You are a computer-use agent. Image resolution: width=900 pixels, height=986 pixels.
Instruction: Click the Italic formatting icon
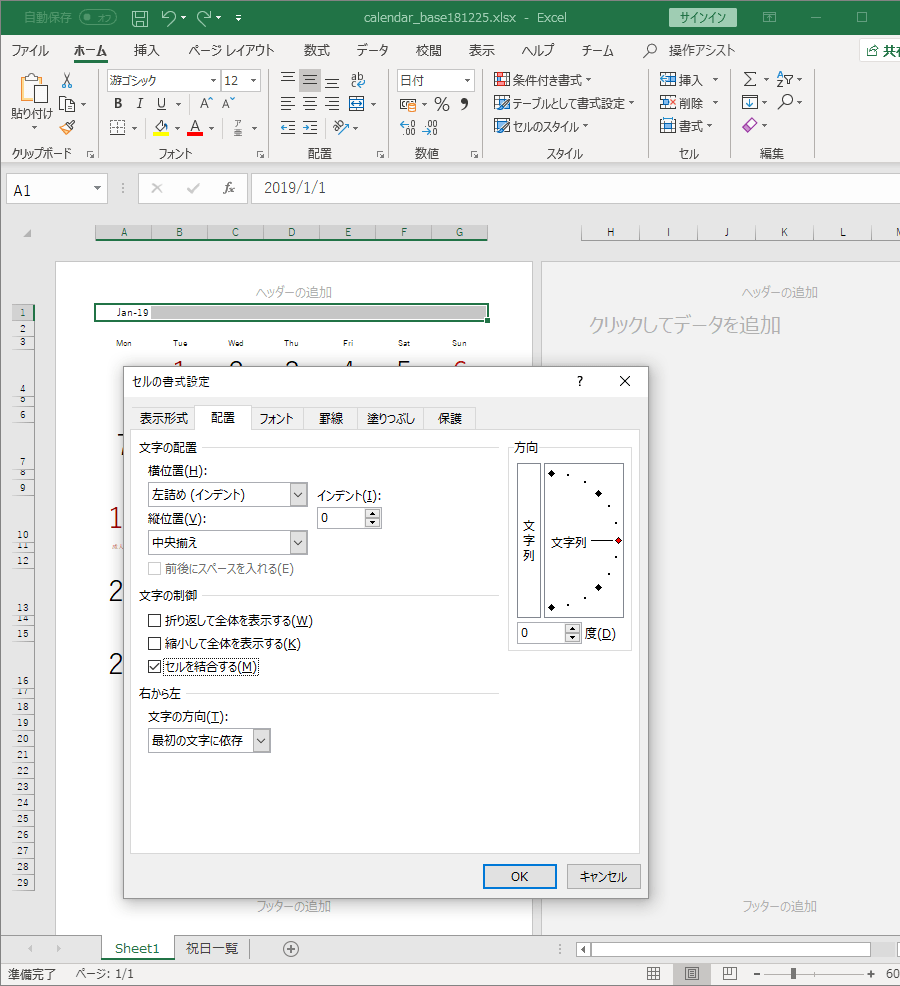tap(139, 104)
